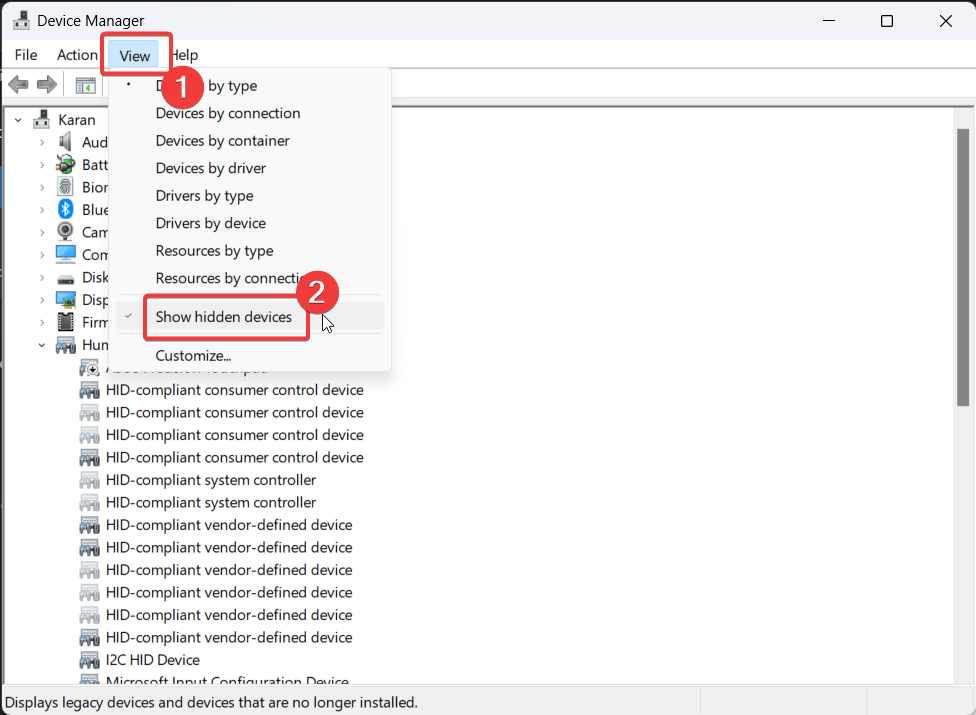Toggle Show hidden devices option
Image resolution: width=976 pixels, height=715 pixels.
[224, 317]
